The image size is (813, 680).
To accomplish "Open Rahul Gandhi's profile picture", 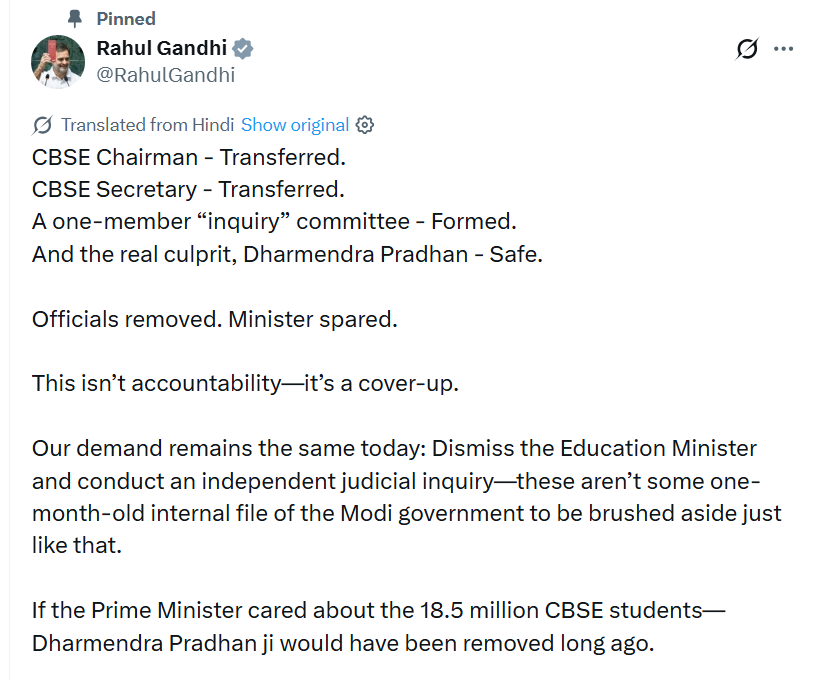I will [58, 62].
